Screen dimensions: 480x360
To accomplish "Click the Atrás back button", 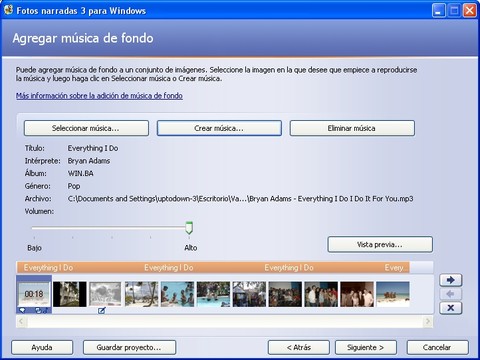I will pos(299,347).
